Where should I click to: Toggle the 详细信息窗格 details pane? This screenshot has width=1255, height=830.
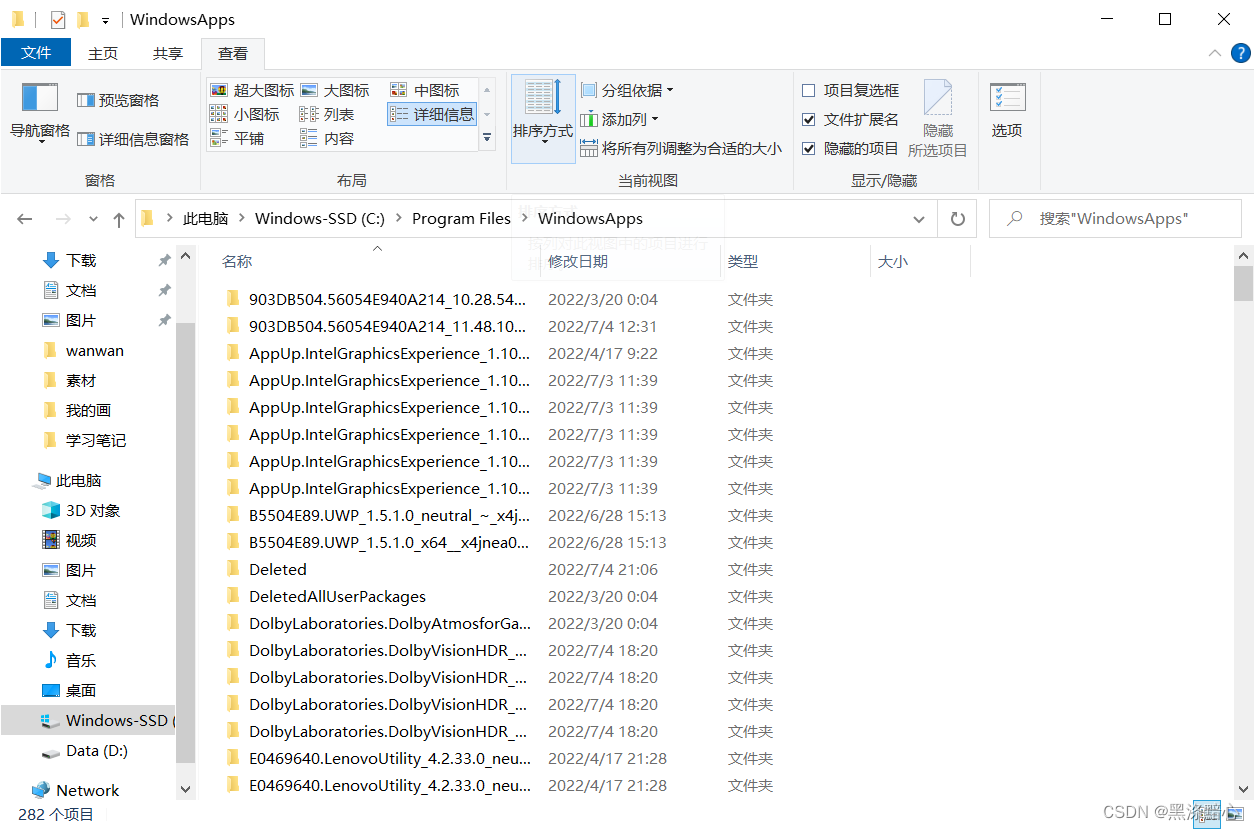[x=133, y=139]
